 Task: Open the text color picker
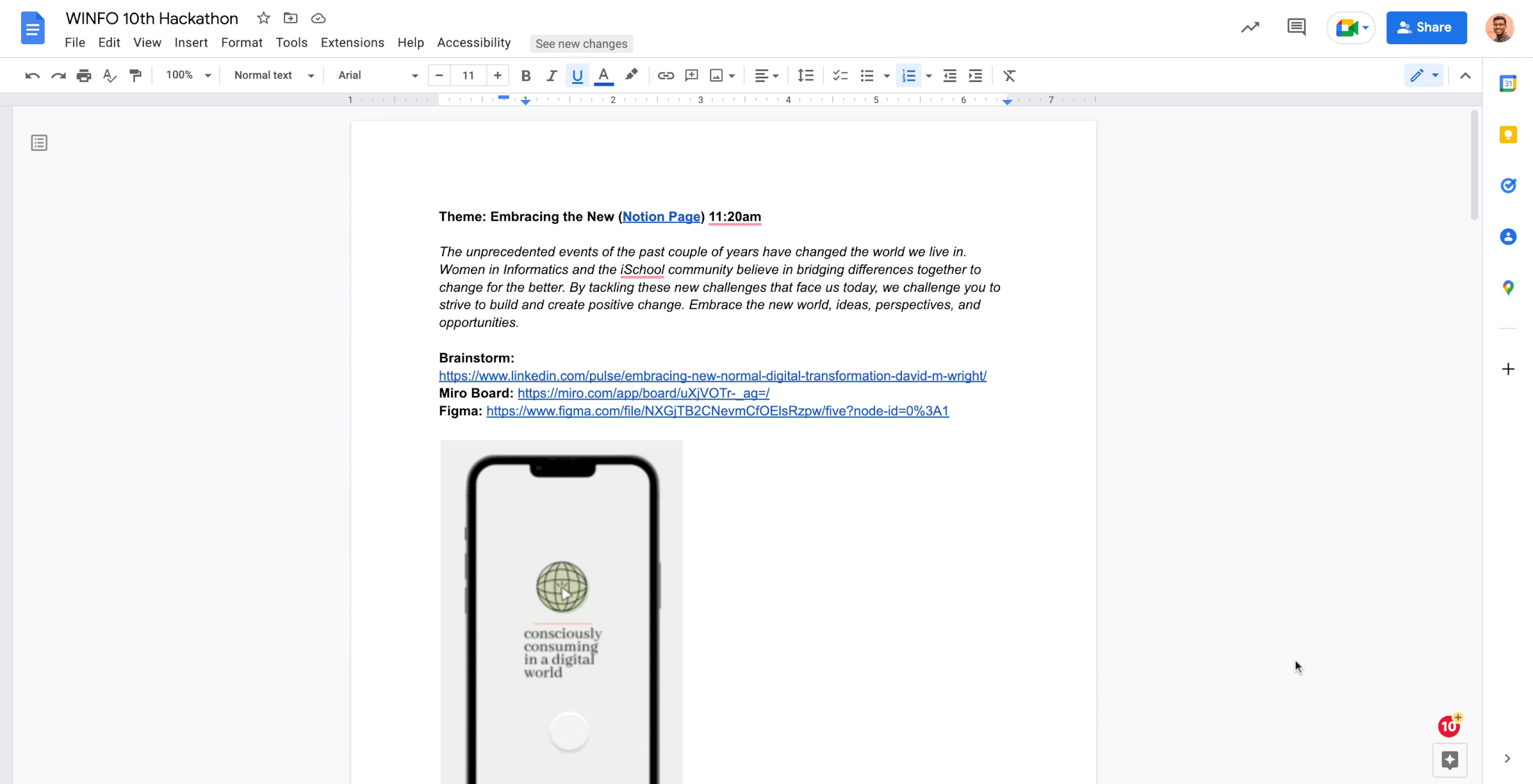(x=603, y=75)
